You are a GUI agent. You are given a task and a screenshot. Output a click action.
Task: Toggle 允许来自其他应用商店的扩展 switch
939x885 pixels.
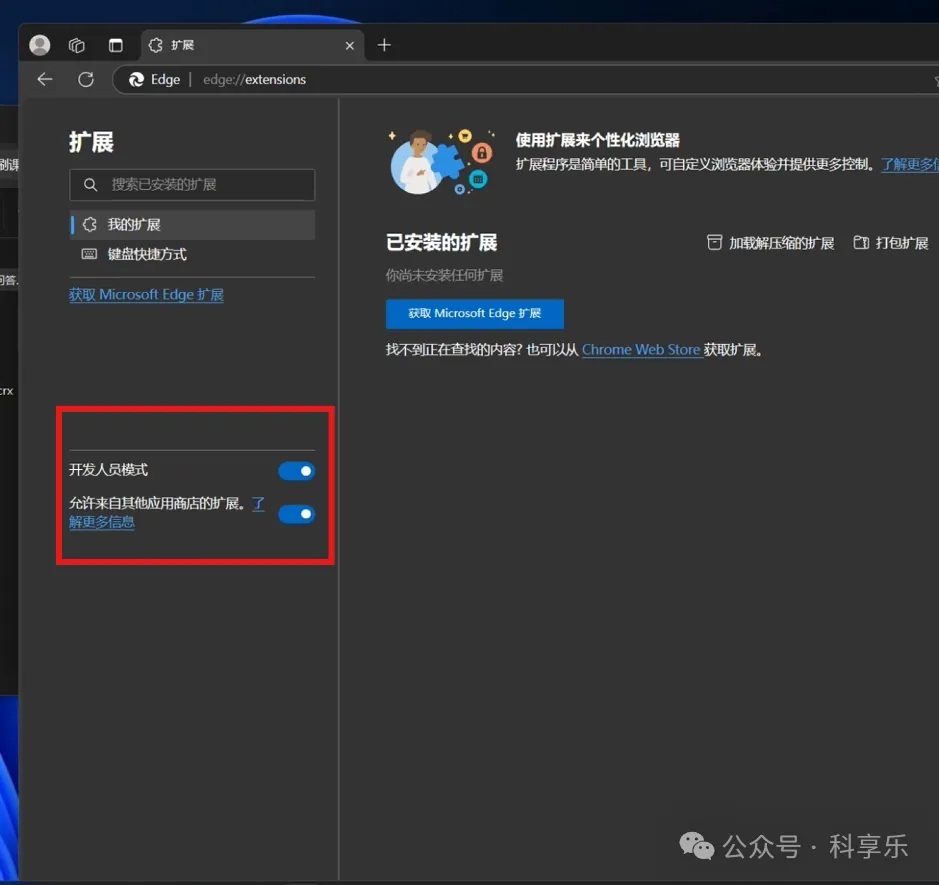point(296,514)
